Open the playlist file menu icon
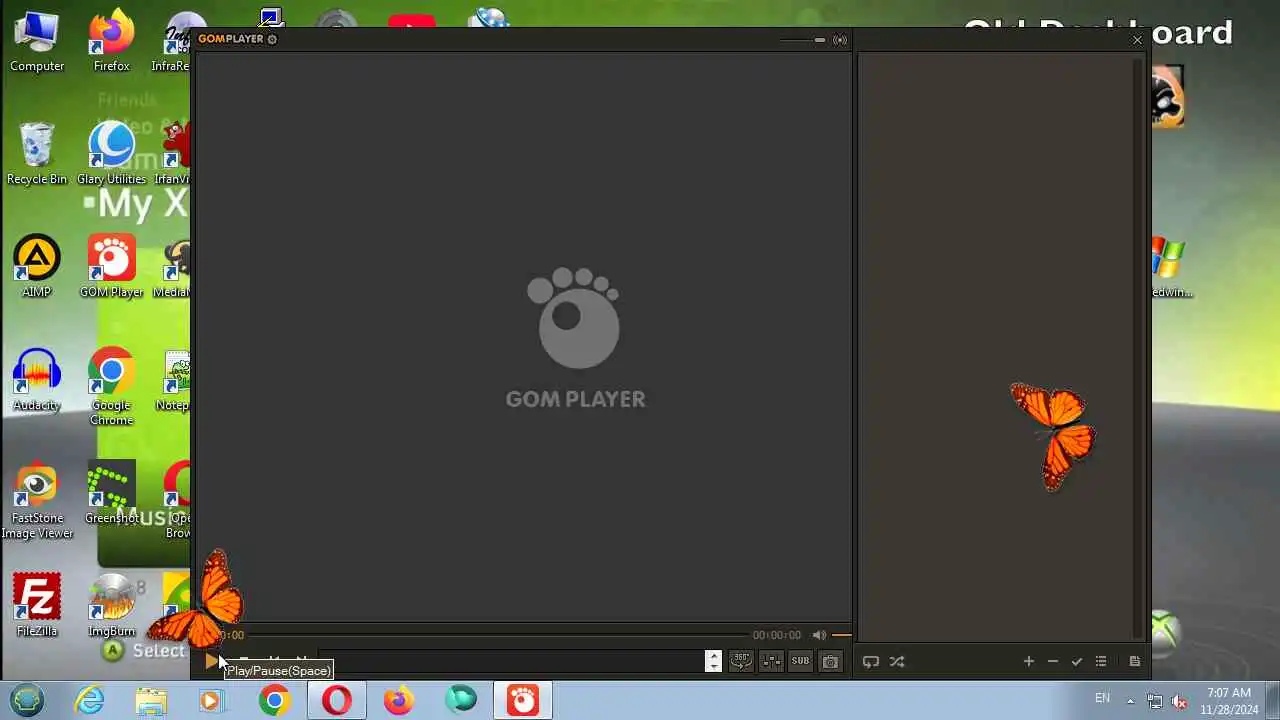 pos(1135,661)
